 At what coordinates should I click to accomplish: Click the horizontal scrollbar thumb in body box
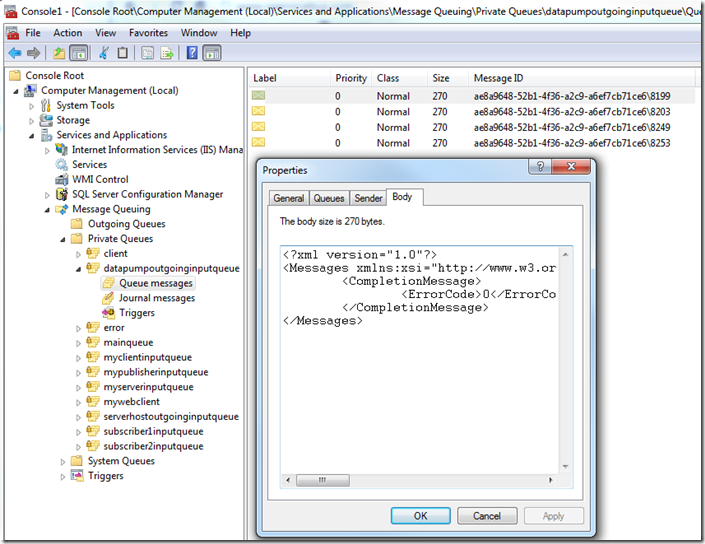point(323,480)
